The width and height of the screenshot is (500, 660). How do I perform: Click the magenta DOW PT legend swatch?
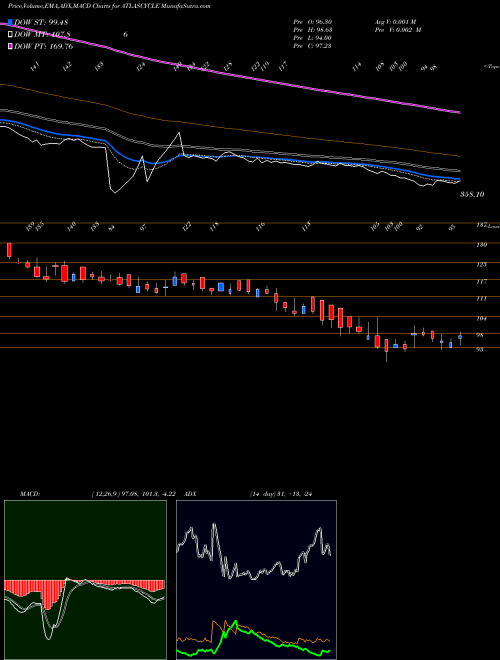tap(10, 46)
